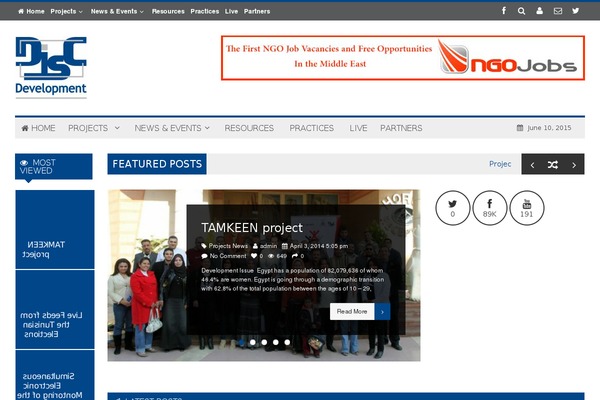Open Facebook icon in top bar
Viewport: 600px width, 400px height.
pyautogui.click(x=504, y=11)
